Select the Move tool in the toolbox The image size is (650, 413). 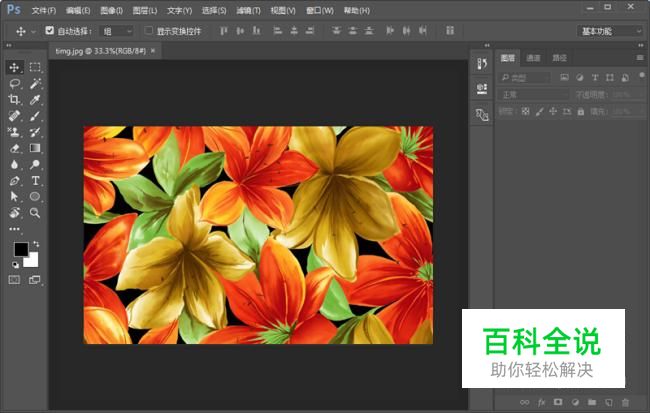[x=14, y=67]
